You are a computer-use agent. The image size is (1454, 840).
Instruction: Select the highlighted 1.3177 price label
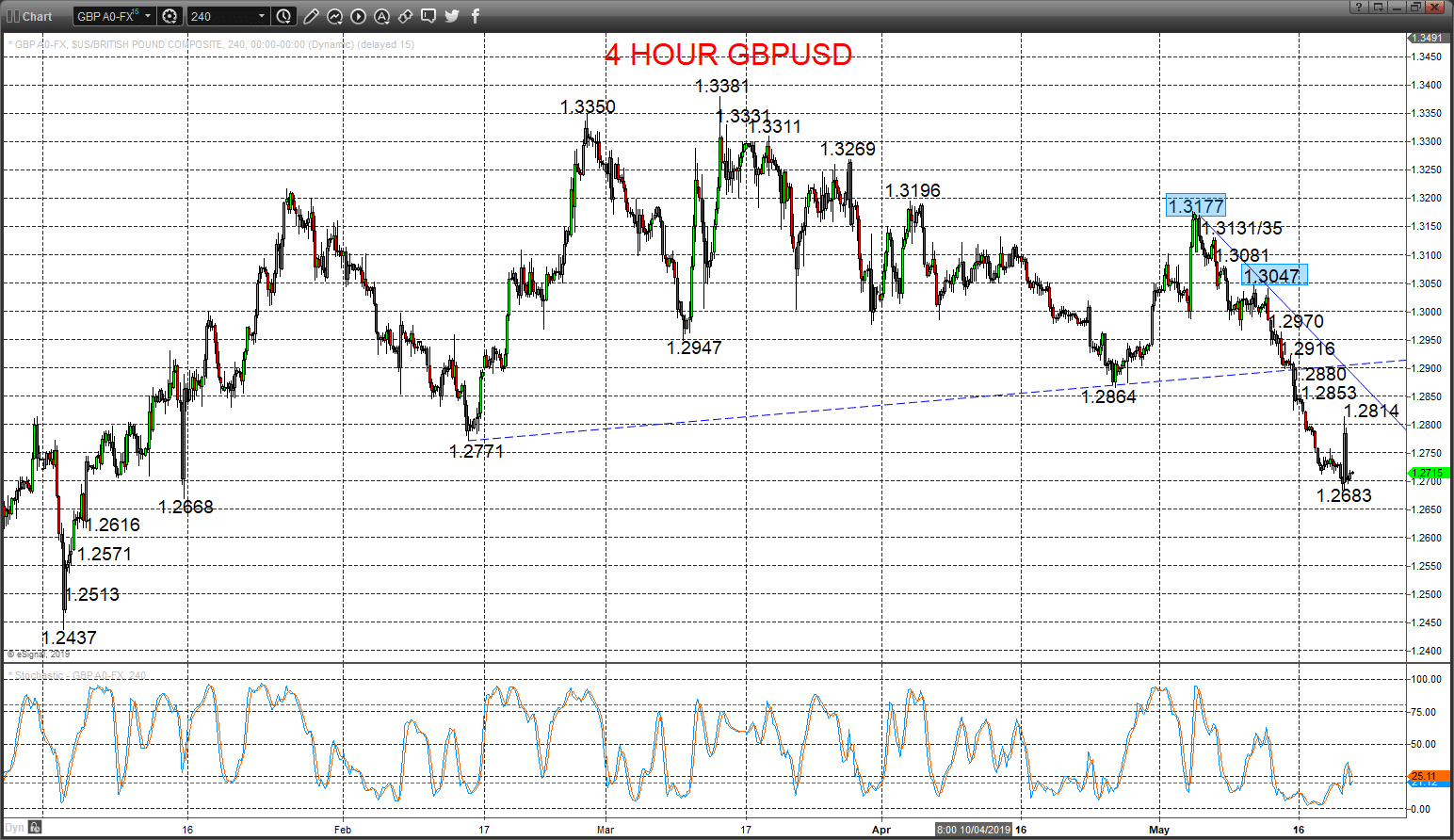click(x=1196, y=205)
